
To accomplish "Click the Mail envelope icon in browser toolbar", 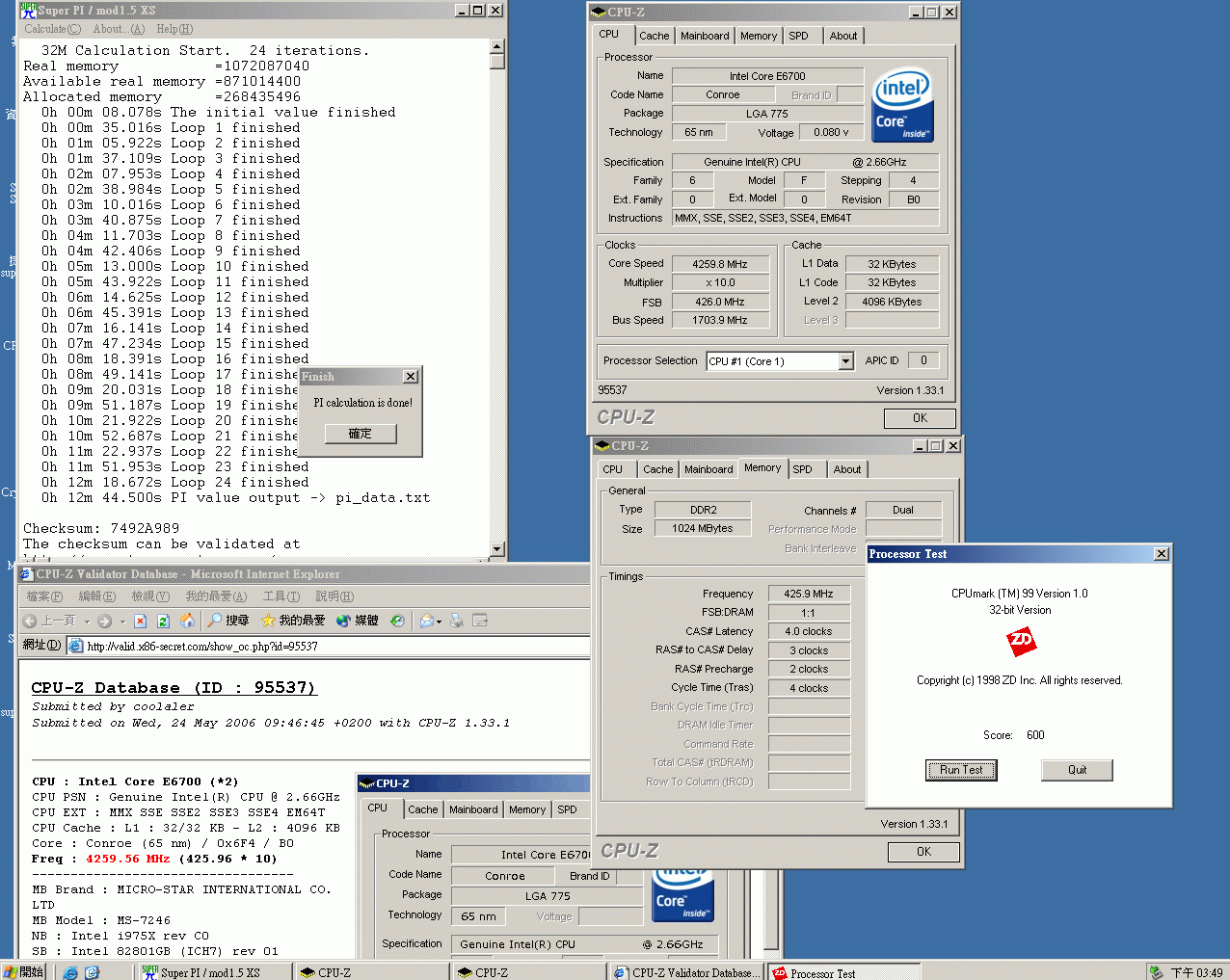I will (x=426, y=622).
